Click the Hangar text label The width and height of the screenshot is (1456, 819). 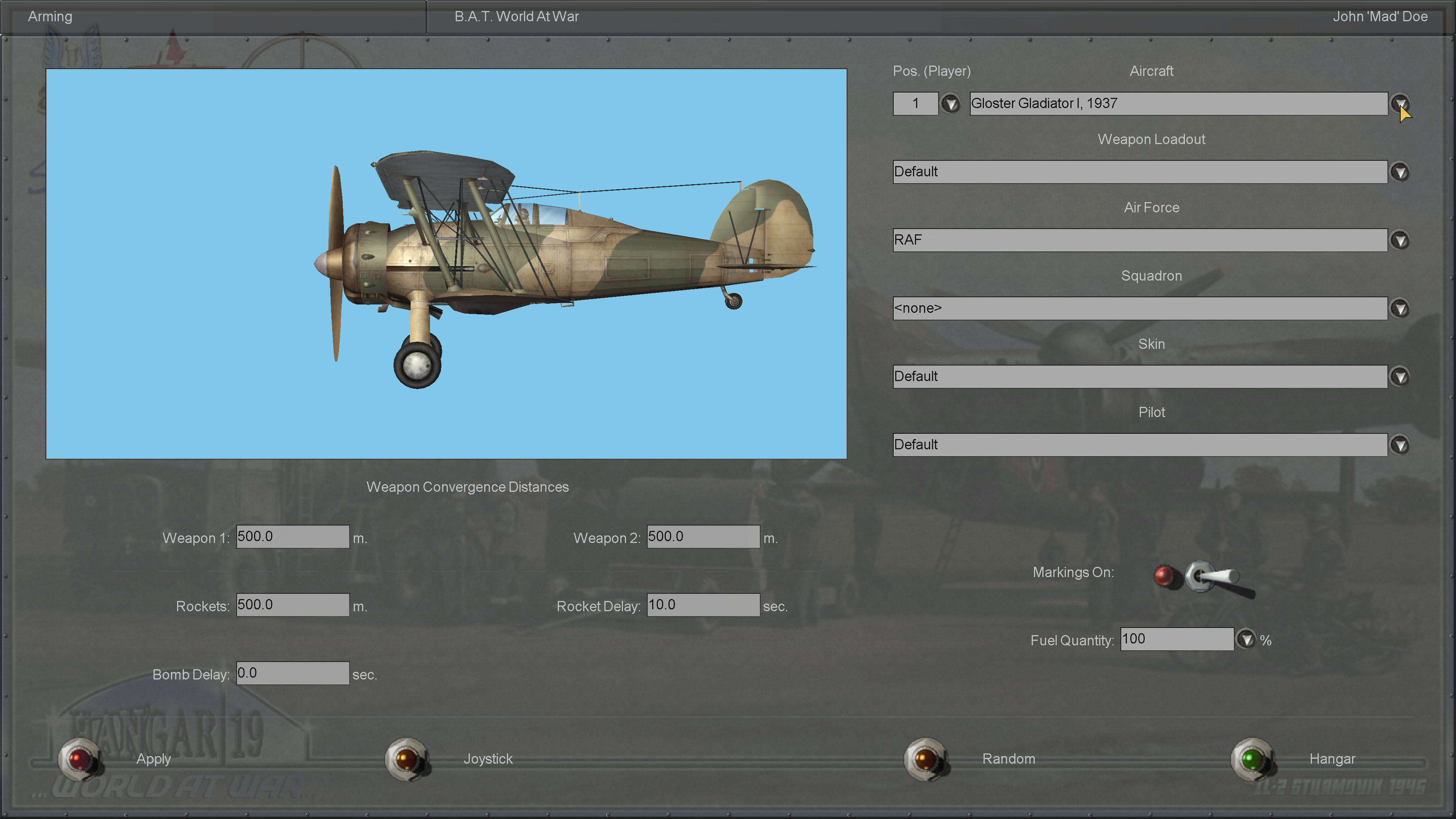click(x=1332, y=758)
